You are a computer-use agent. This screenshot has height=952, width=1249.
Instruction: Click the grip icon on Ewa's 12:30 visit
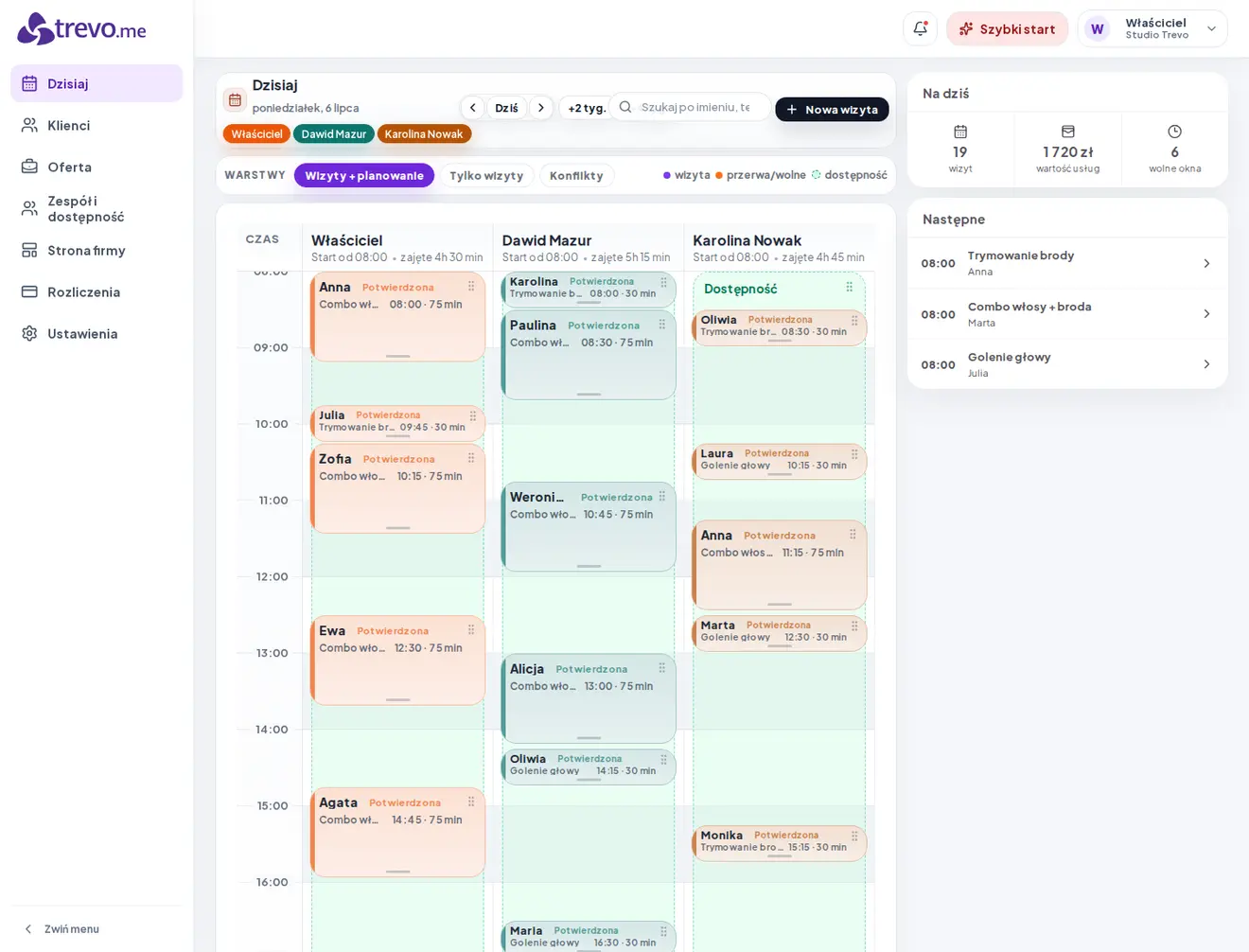click(x=471, y=629)
